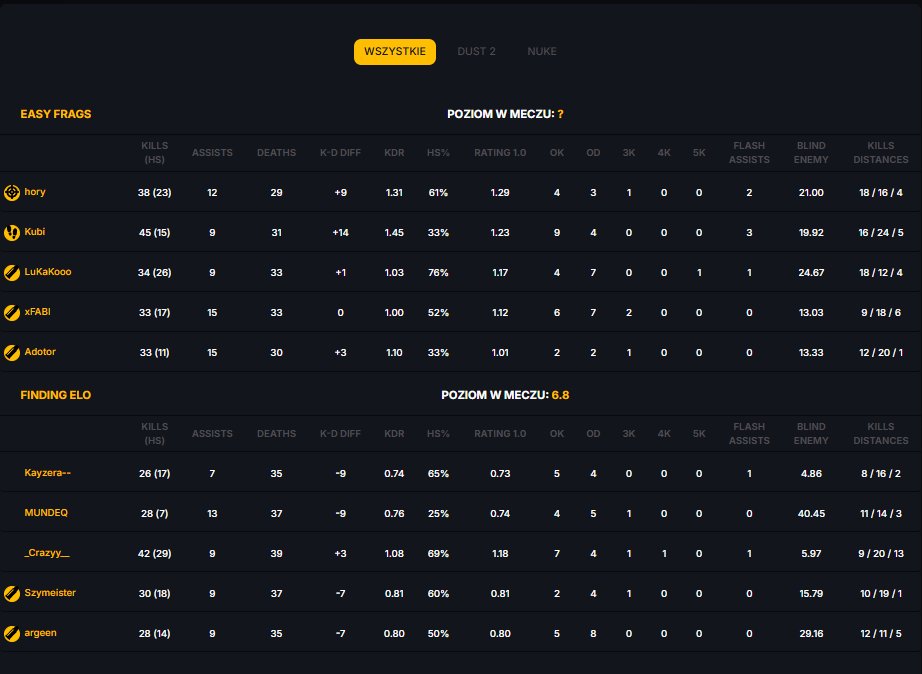Click K-D DIFF header in EASY FRAGS table
This screenshot has width=922, height=674.
click(340, 153)
